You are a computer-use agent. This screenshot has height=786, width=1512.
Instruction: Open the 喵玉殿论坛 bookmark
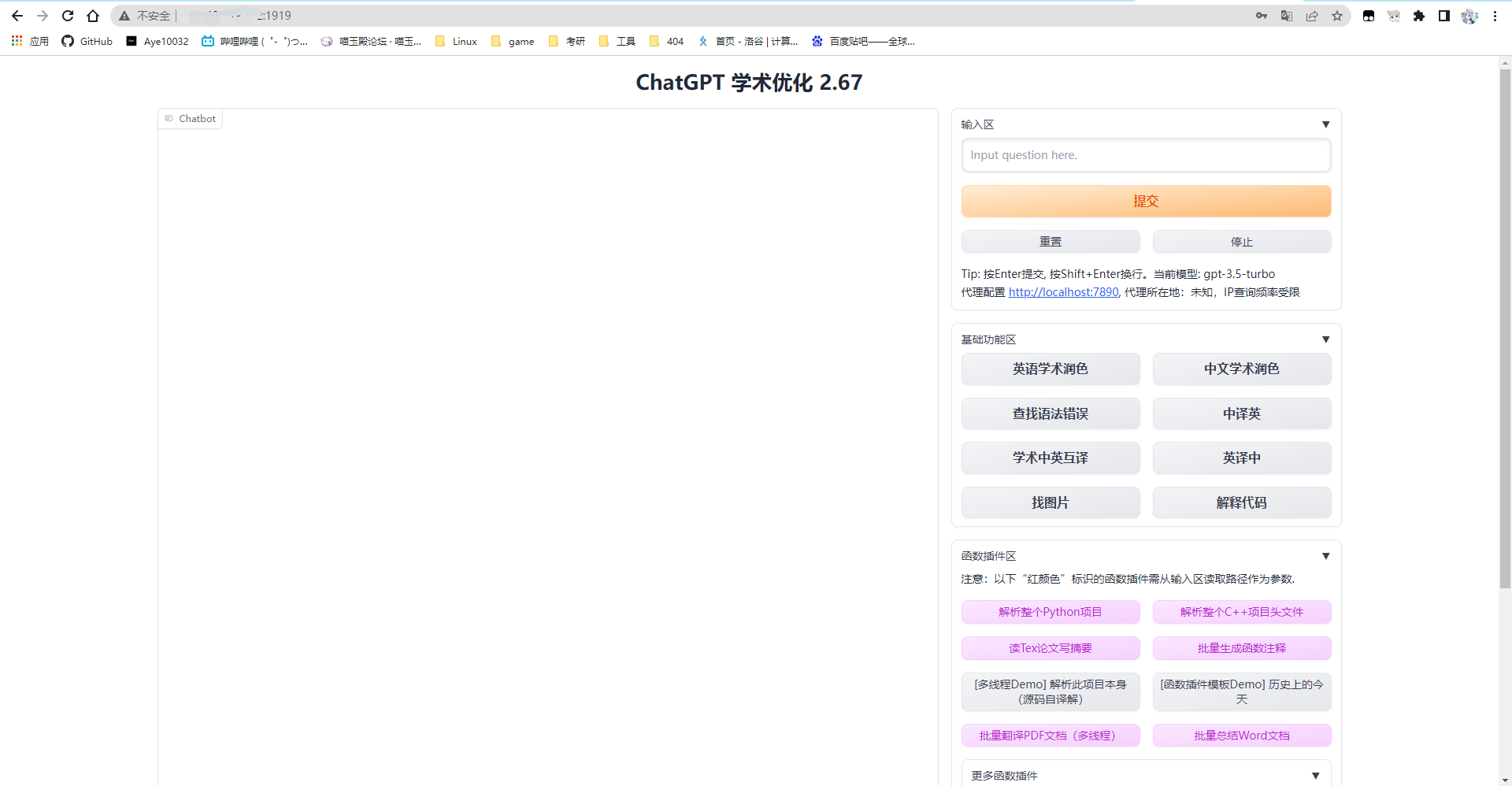pyautogui.click(x=371, y=41)
